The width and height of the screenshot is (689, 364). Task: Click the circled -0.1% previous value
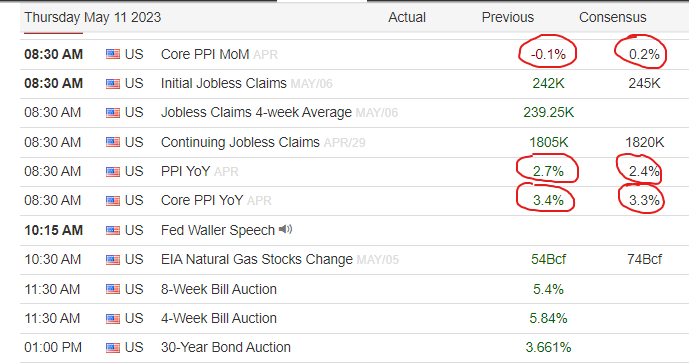548,55
